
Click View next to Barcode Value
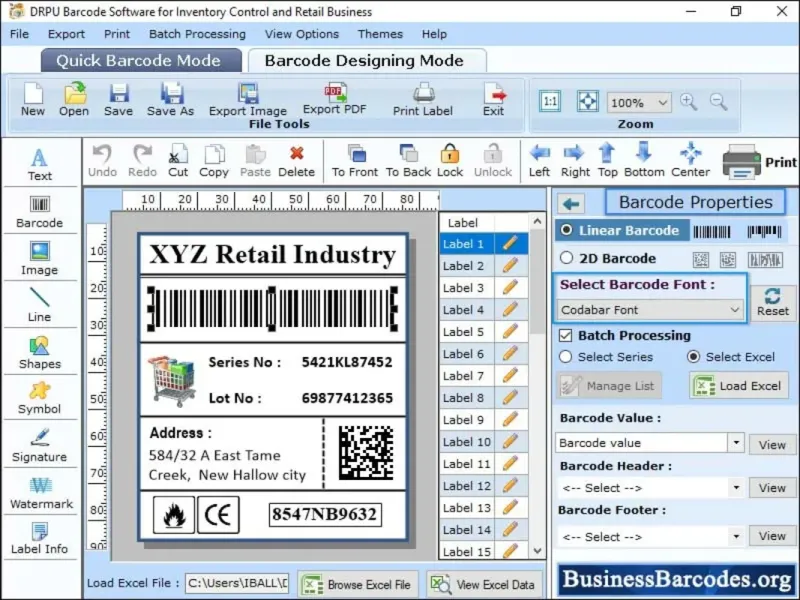[x=772, y=444]
